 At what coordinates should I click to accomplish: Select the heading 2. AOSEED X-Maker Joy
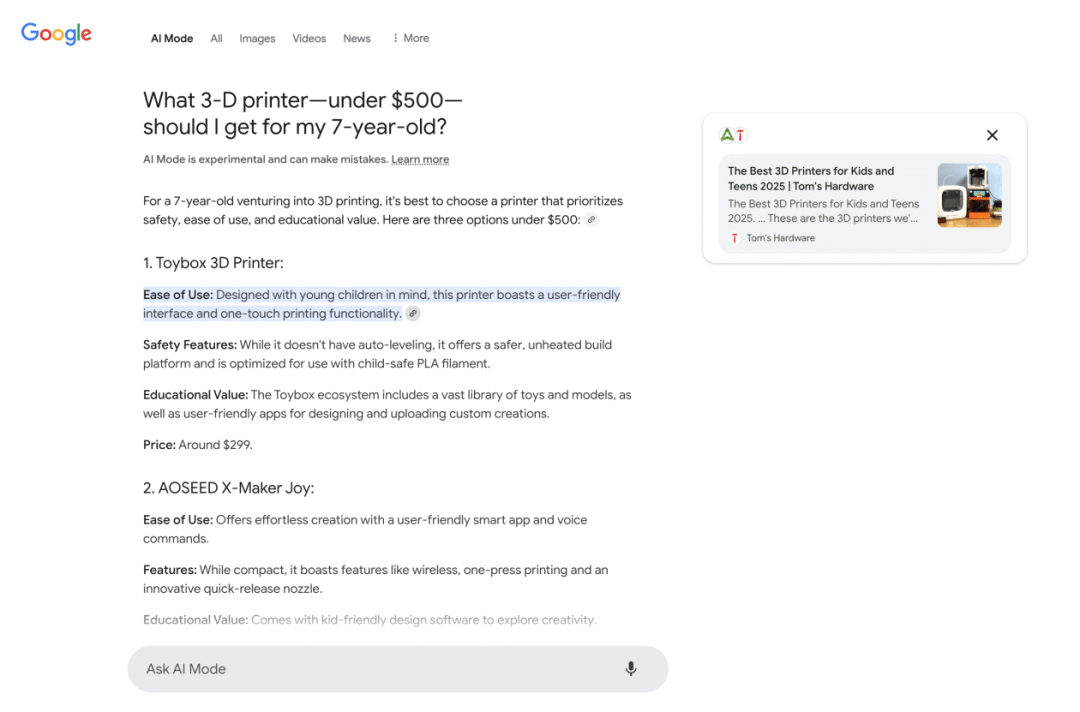click(228, 488)
